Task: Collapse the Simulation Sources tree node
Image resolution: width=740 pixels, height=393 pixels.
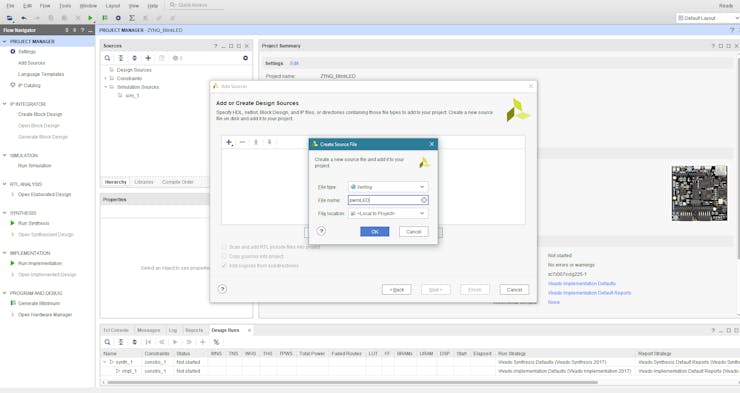Action: pyautogui.click(x=106, y=87)
